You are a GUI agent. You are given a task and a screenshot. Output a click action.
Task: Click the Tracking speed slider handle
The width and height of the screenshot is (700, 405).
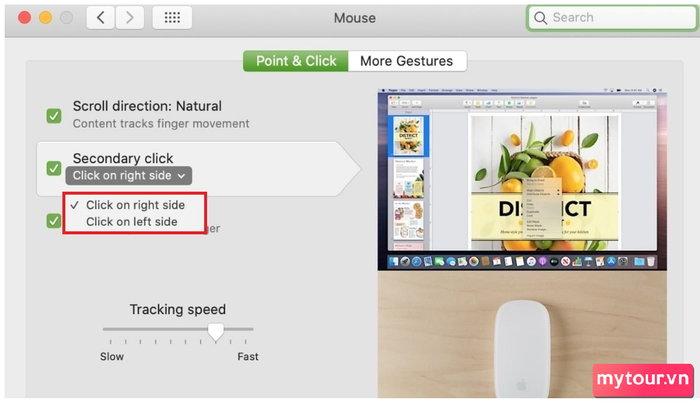[x=216, y=332]
